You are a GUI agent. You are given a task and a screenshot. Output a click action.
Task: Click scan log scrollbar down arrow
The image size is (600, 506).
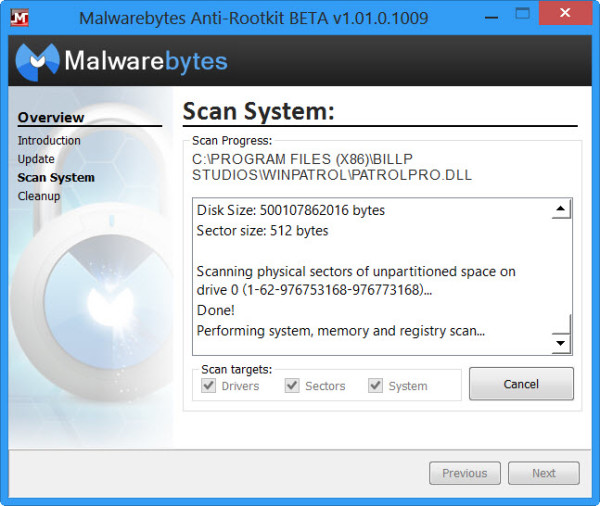pos(561,343)
